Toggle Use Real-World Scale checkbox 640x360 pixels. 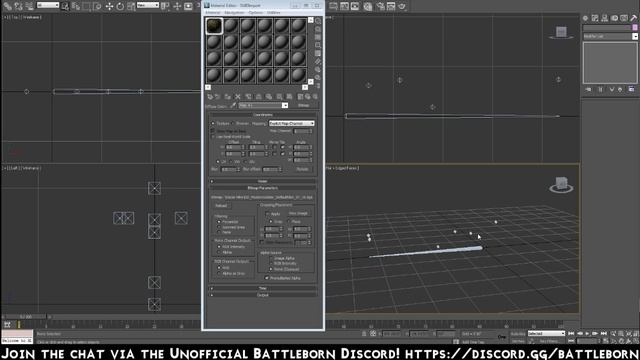tap(213, 136)
